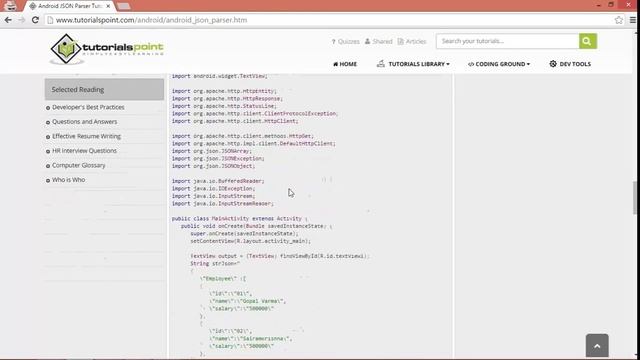Open Effective Resume Writing link
The image size is (640, 360).
87,136
